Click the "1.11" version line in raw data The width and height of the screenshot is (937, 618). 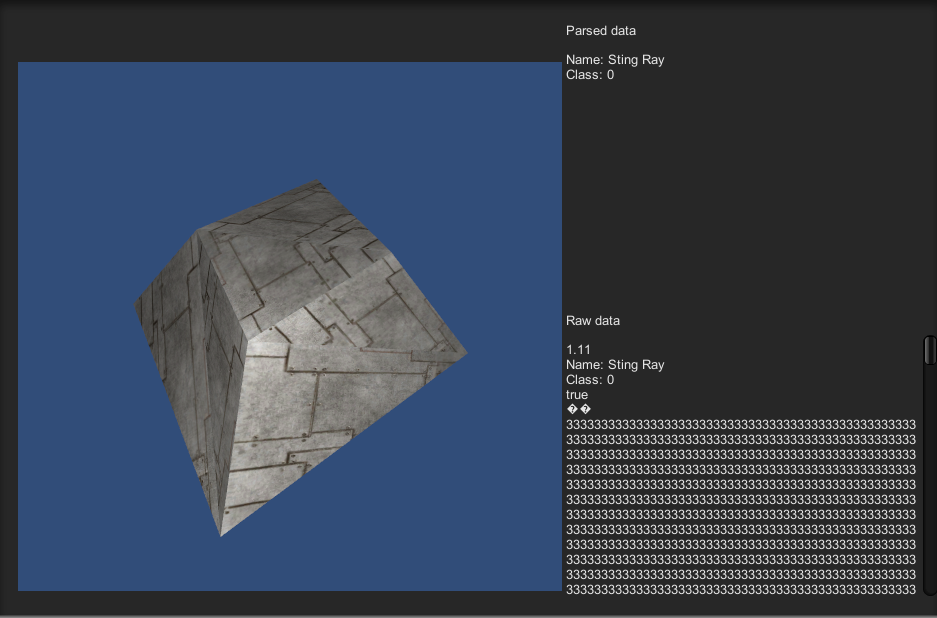pos(579,350)
